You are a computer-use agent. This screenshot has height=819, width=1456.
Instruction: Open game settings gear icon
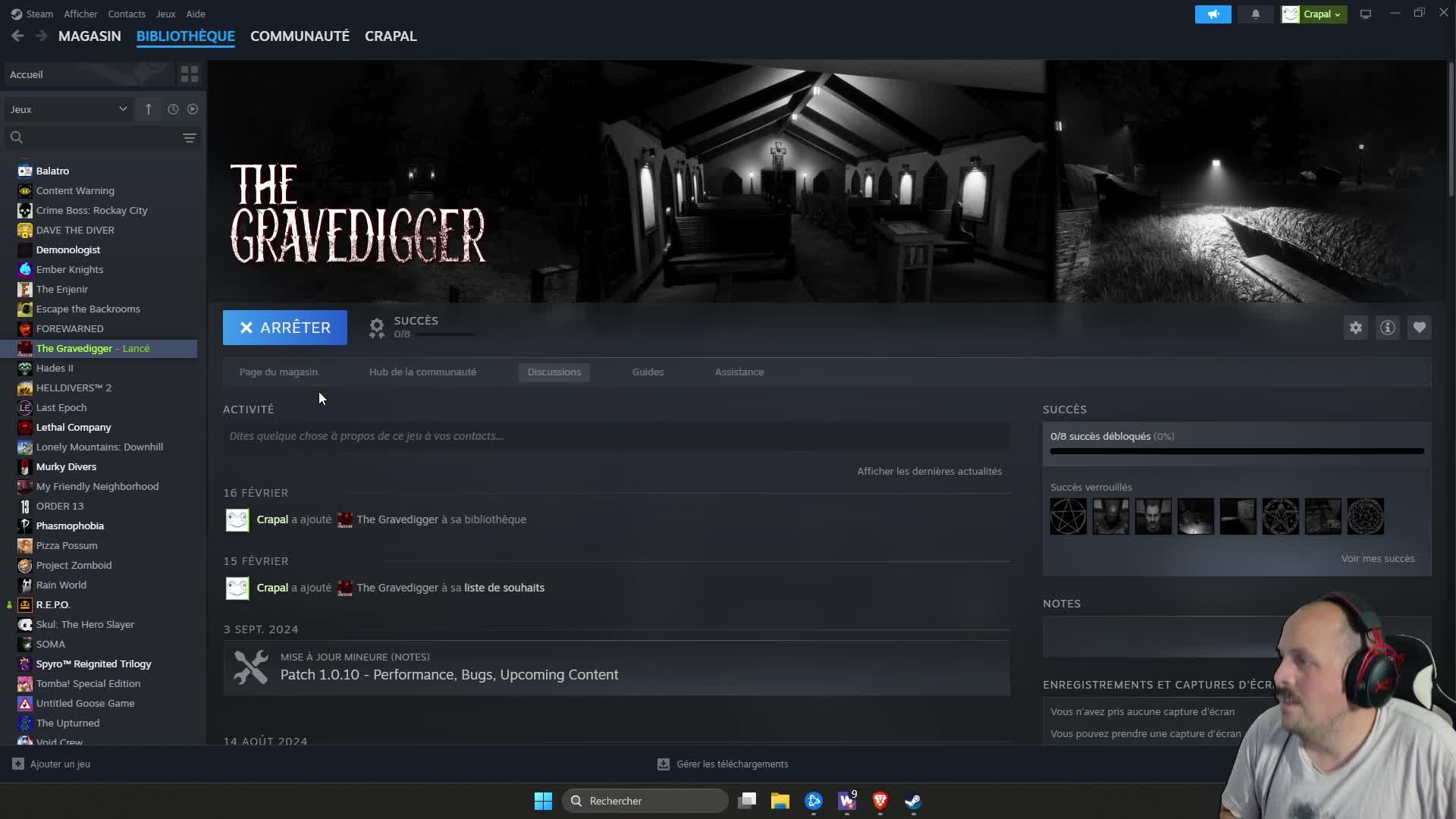[1355, 328]
